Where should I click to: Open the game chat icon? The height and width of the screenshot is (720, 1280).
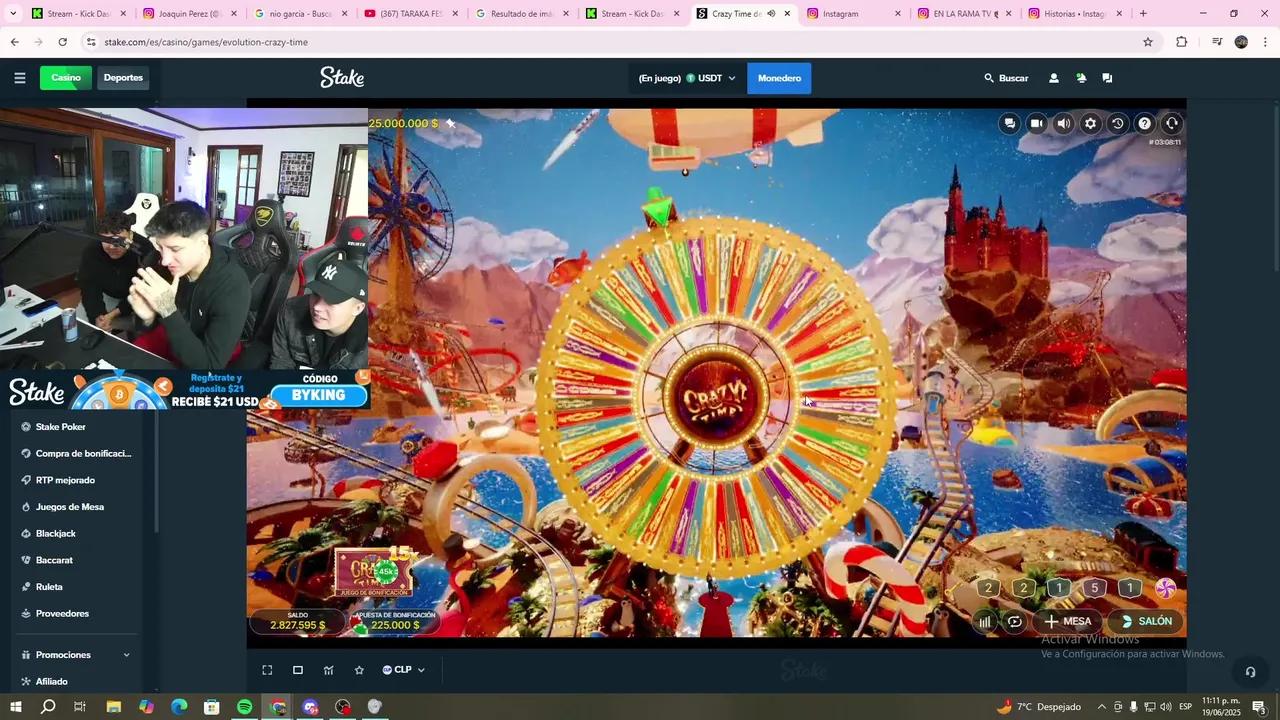coord(1010,123)
